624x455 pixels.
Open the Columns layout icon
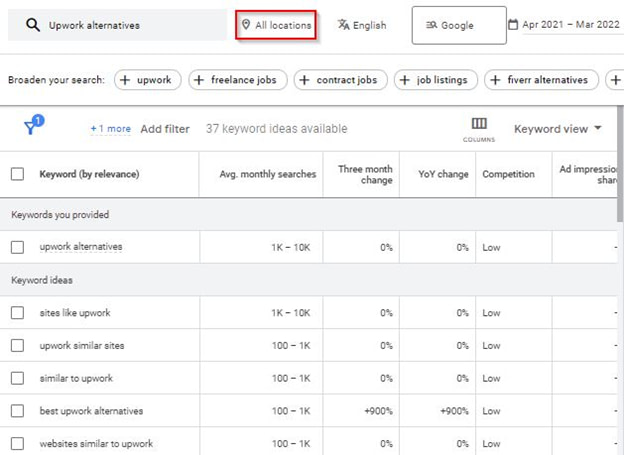click(479, 124)
